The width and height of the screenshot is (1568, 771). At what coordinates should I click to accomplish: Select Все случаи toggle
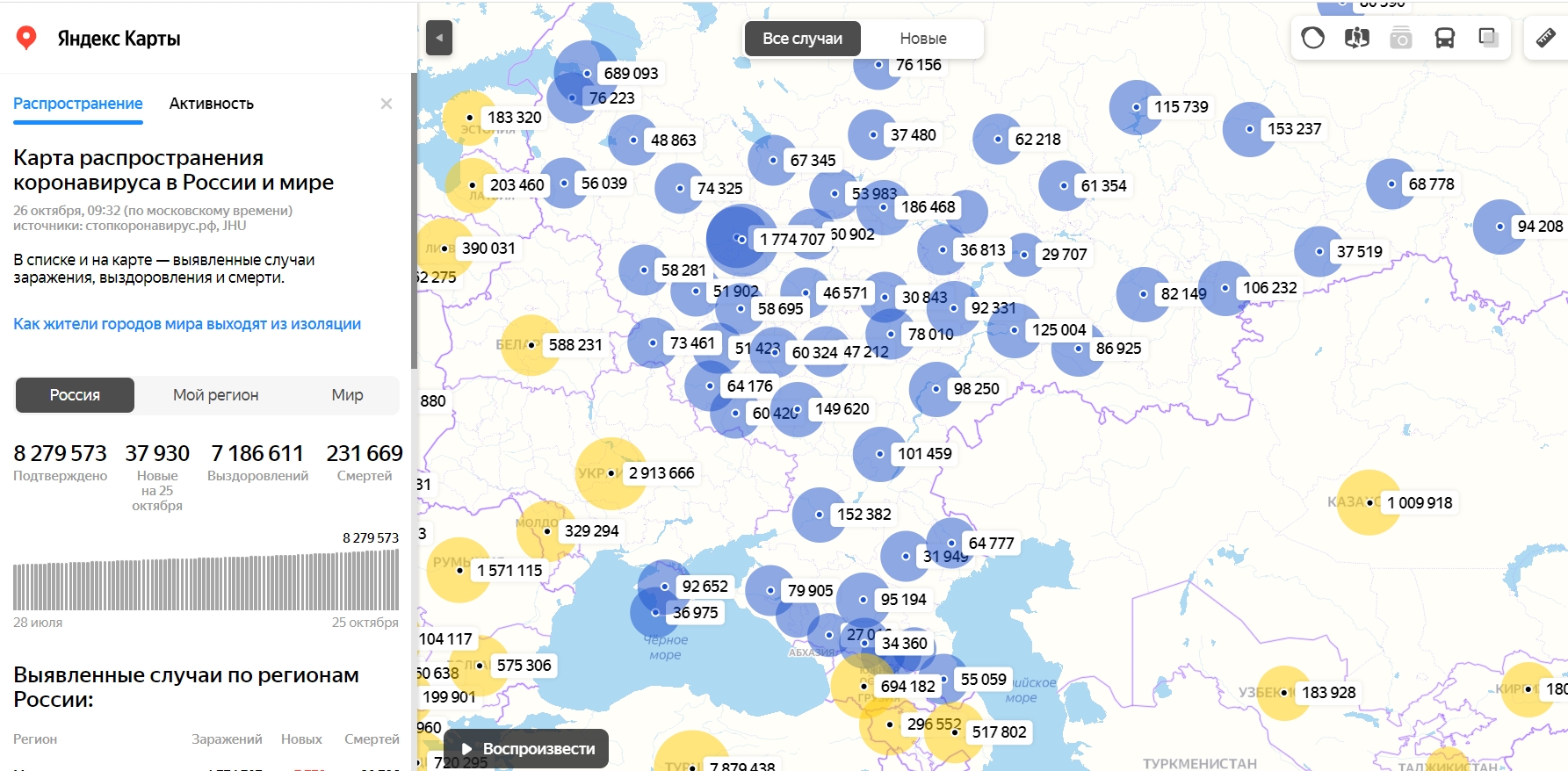(802, 39)
